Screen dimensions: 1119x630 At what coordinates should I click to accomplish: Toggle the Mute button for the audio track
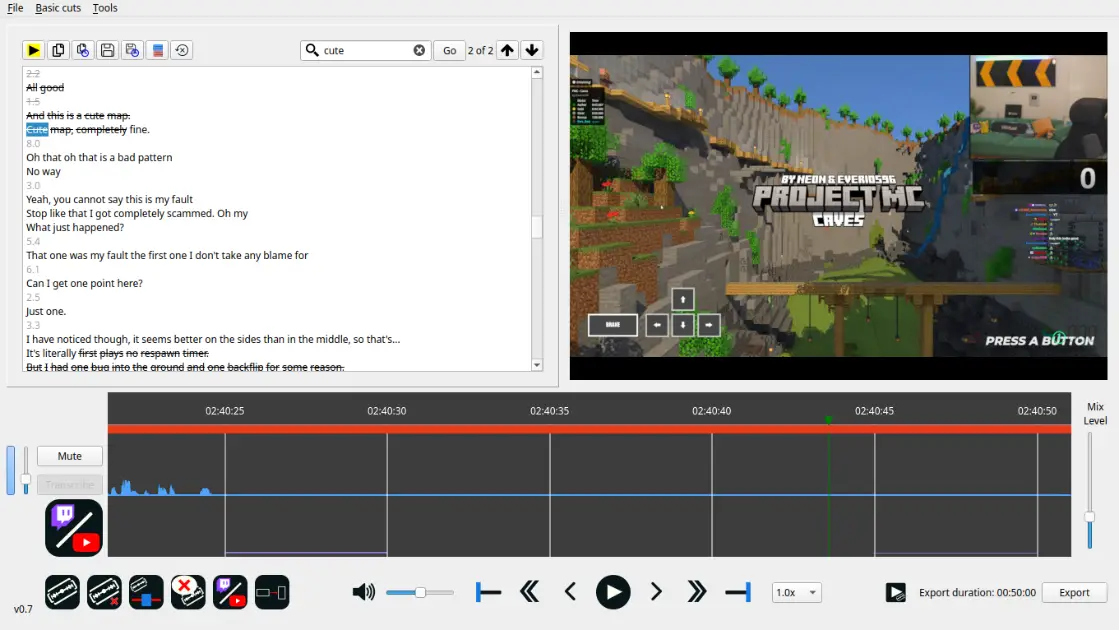click(70, 456)
